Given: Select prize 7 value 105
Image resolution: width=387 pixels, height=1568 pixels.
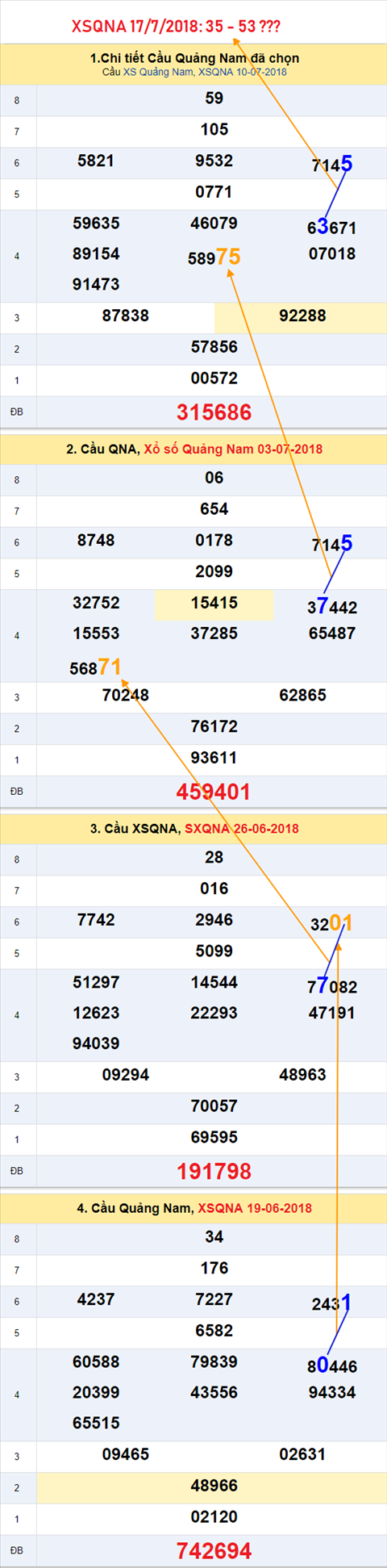Looking at the screenshot, I should tap(214, 130).
